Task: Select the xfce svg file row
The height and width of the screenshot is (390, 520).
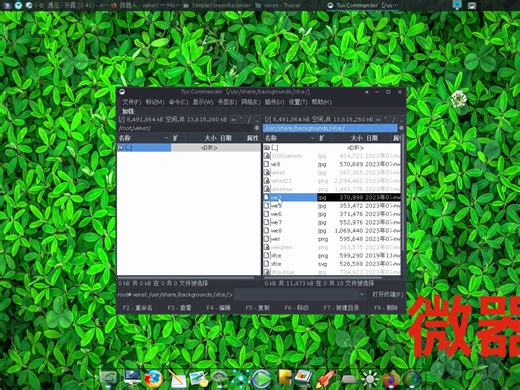Action: coord(332,264)
